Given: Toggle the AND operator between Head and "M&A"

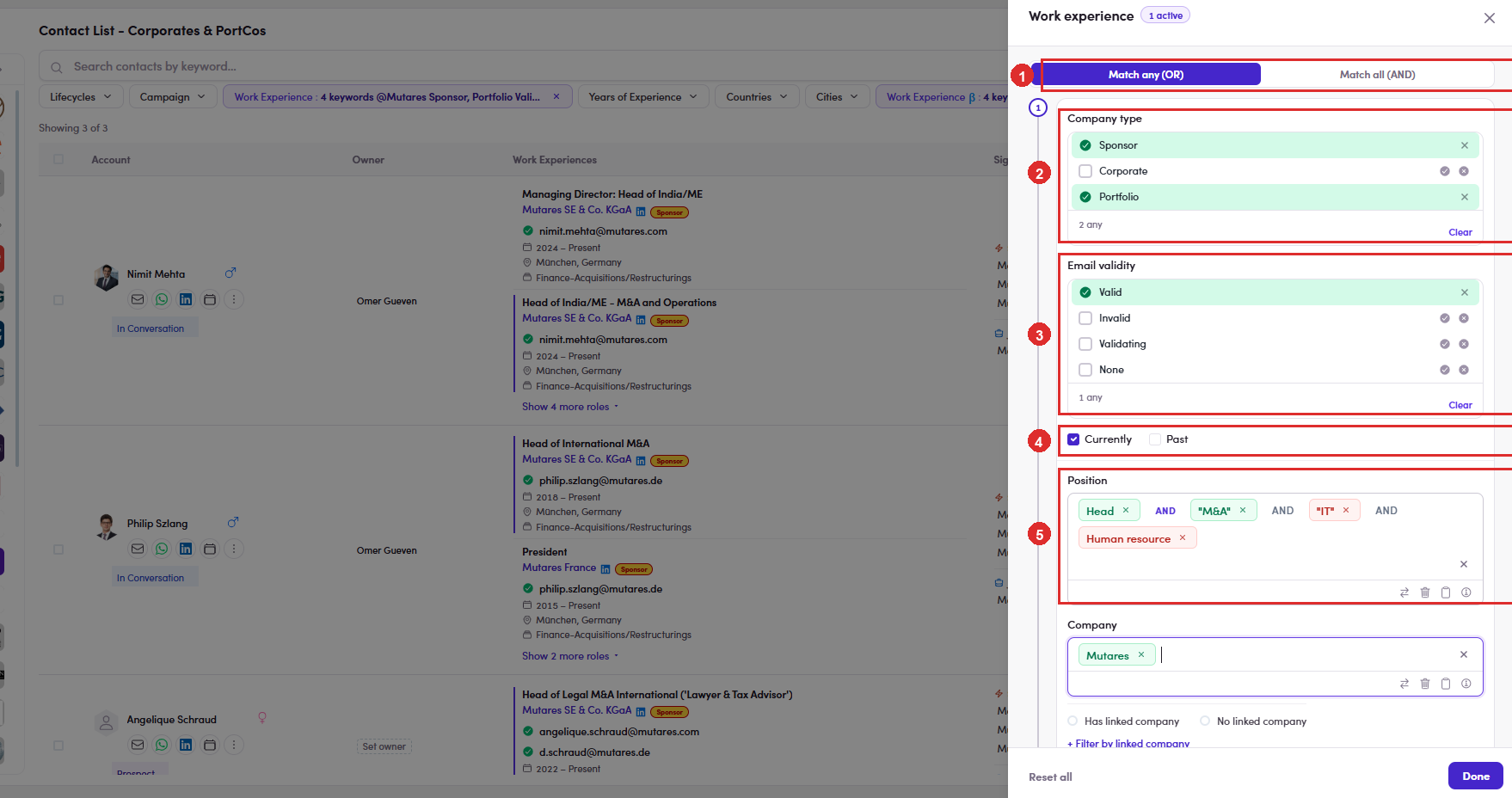Looking at the screenshot, I should click(1165, 511).
